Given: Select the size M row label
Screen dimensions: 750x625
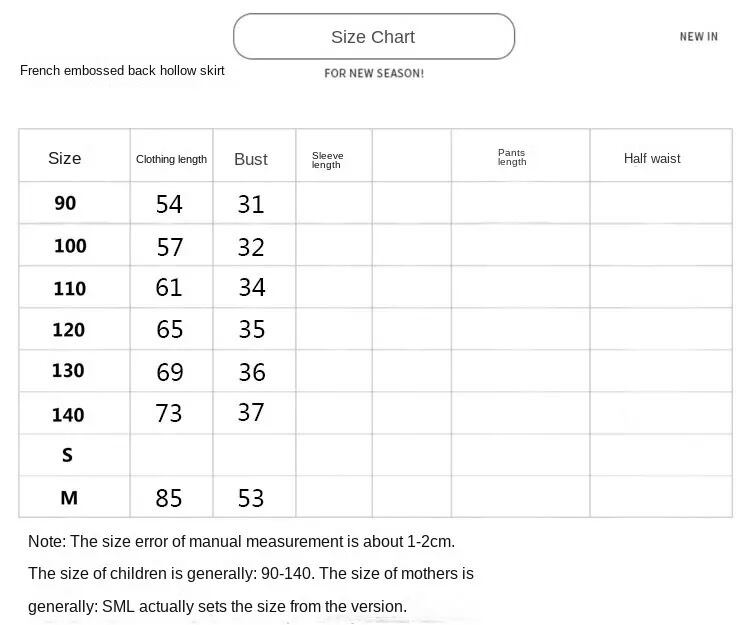Looking at the screenshot, I should click(69, 497).
